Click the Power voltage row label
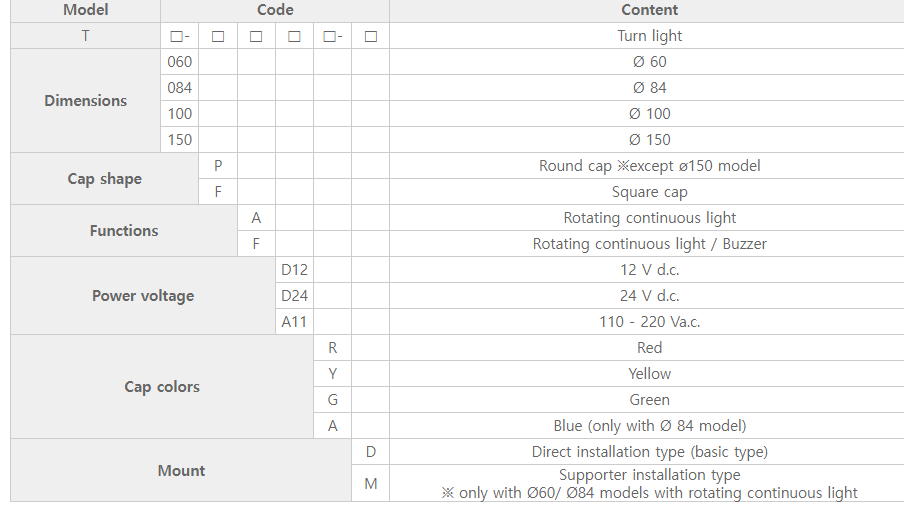Viewport: 904px width, 506px height. [x=143, y=296]
